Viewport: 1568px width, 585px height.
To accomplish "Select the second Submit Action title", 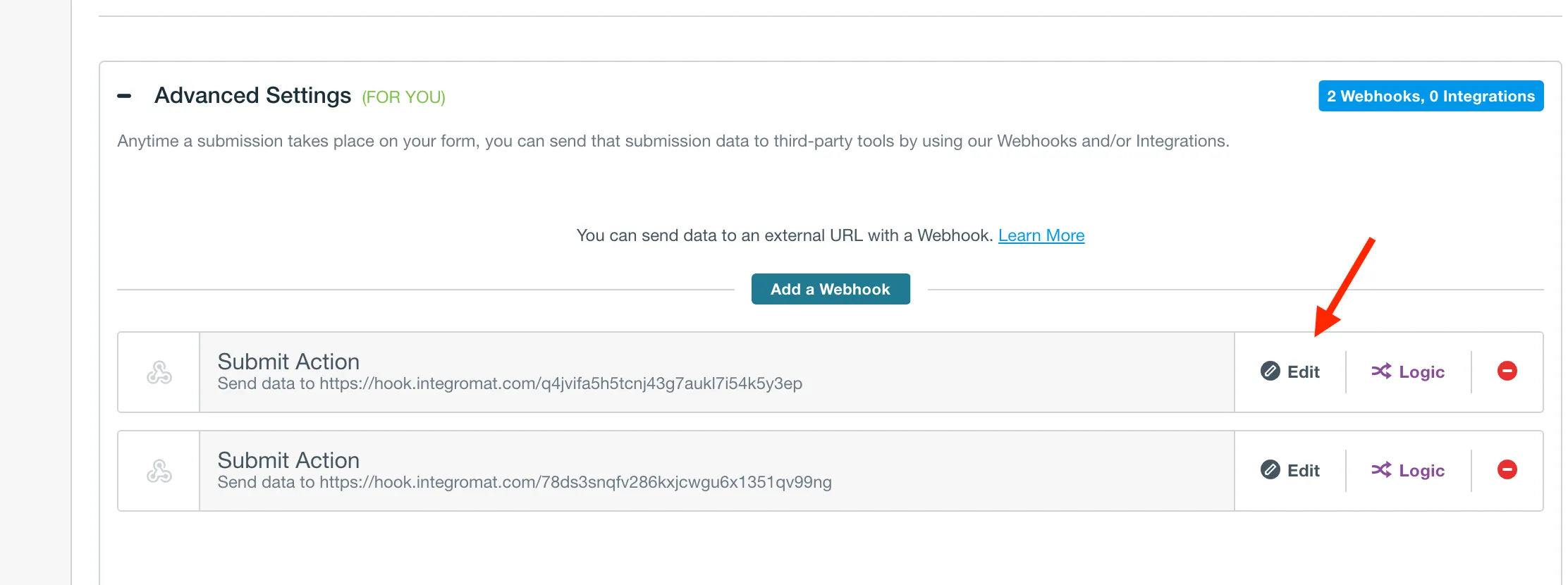I will point(288,460).
